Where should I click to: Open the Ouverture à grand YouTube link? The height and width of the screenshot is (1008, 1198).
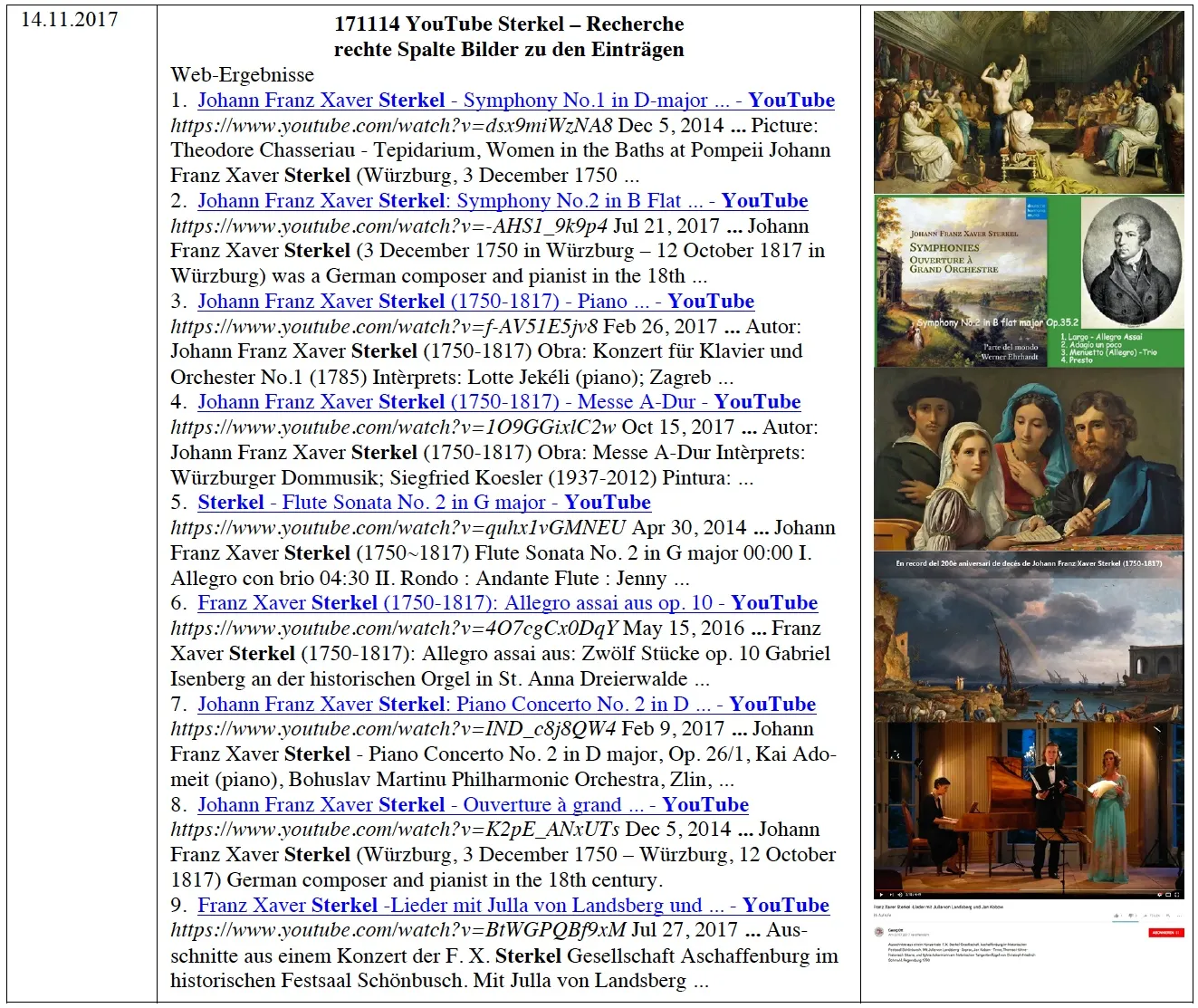click(x=473, y=805)
